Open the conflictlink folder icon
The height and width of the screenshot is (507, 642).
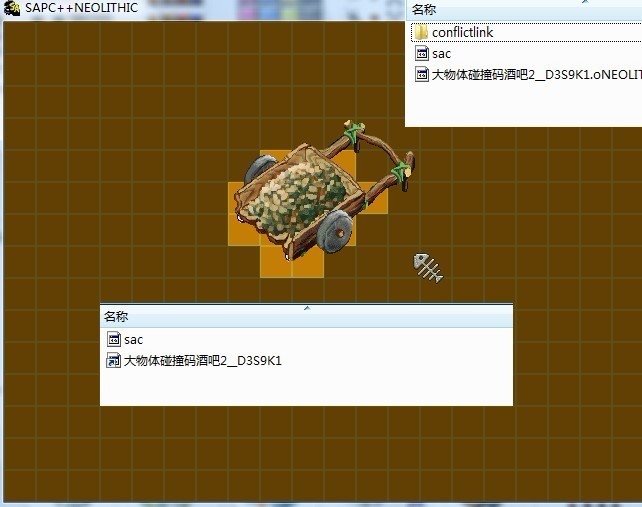[x=421, y=32]
